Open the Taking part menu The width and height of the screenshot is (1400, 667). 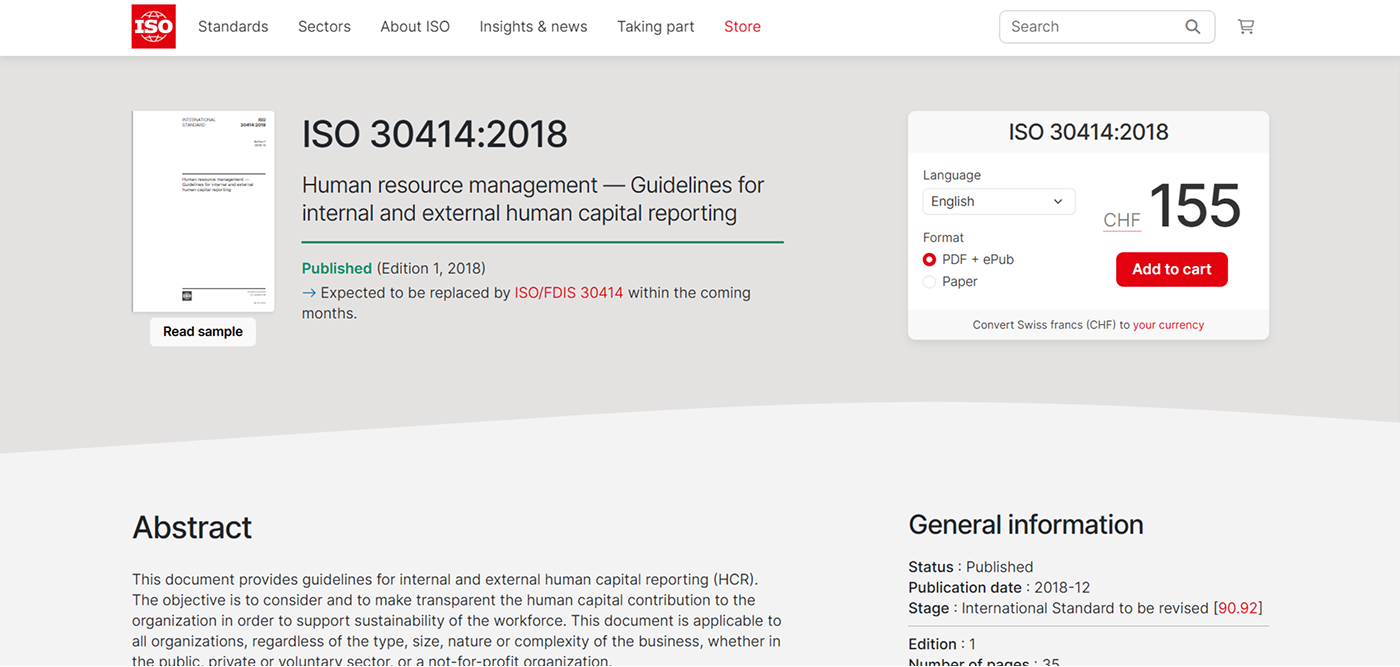coord(655,27)
